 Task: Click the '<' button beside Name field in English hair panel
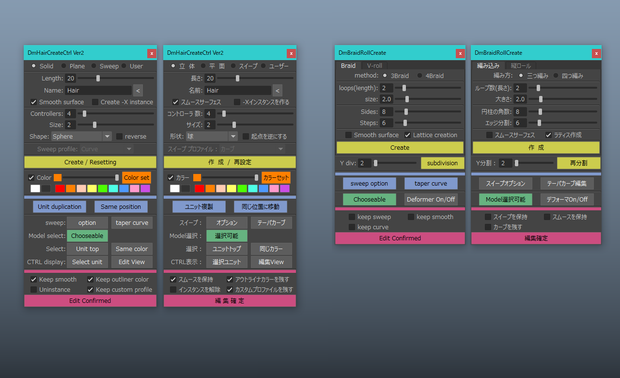138,91
